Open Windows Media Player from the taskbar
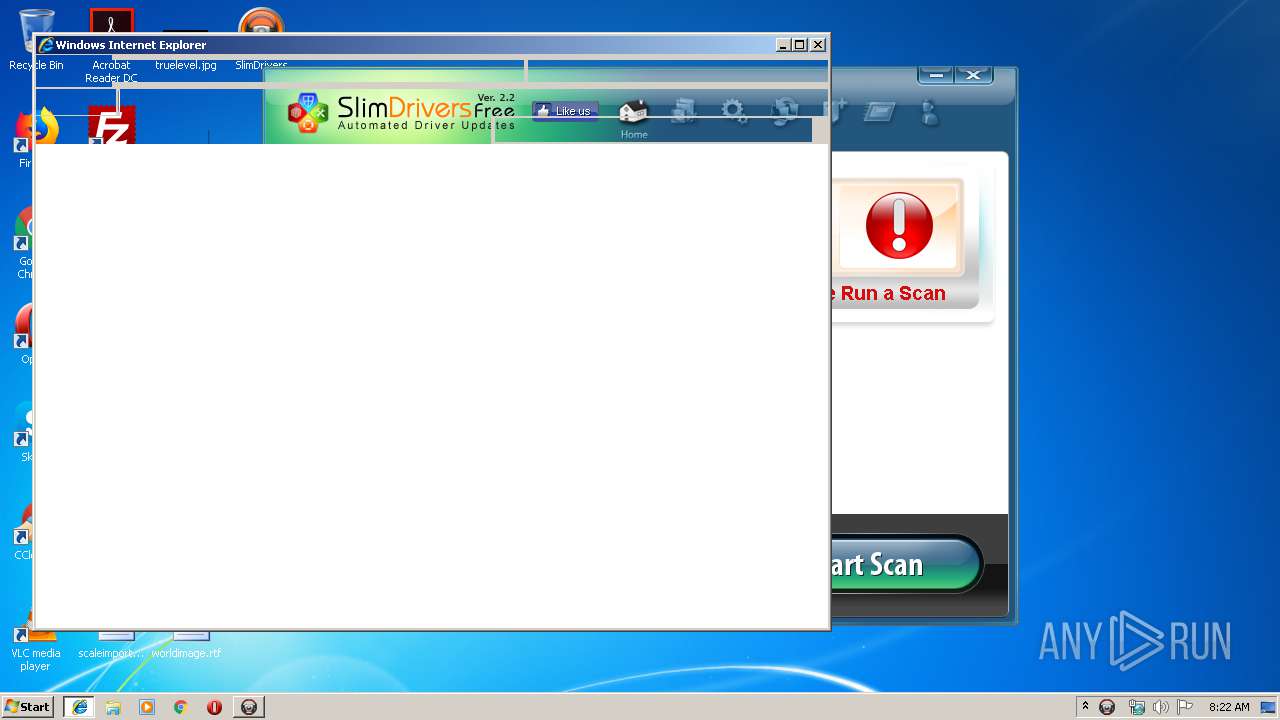 (147, 707)
